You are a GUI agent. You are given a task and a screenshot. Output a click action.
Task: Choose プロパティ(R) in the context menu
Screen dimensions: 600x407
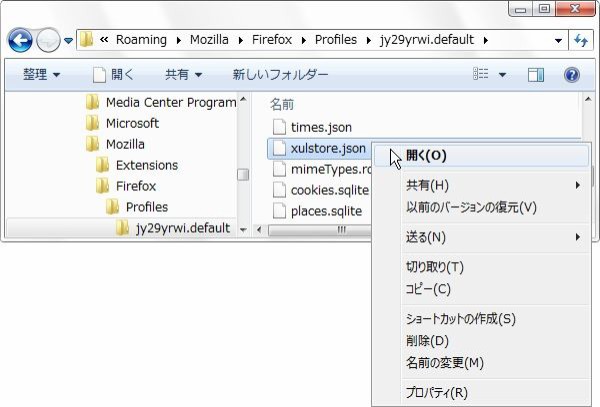(481, 392)
